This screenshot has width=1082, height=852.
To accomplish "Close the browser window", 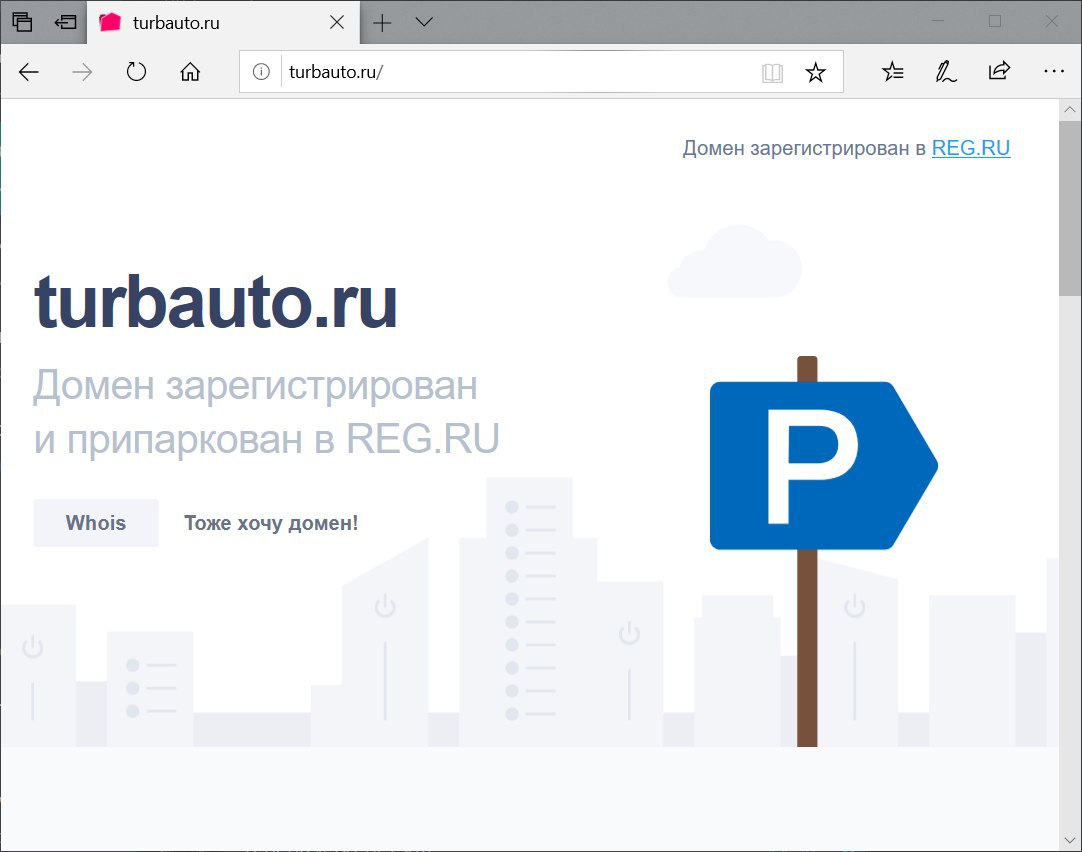I will [x=1051, y=21].
